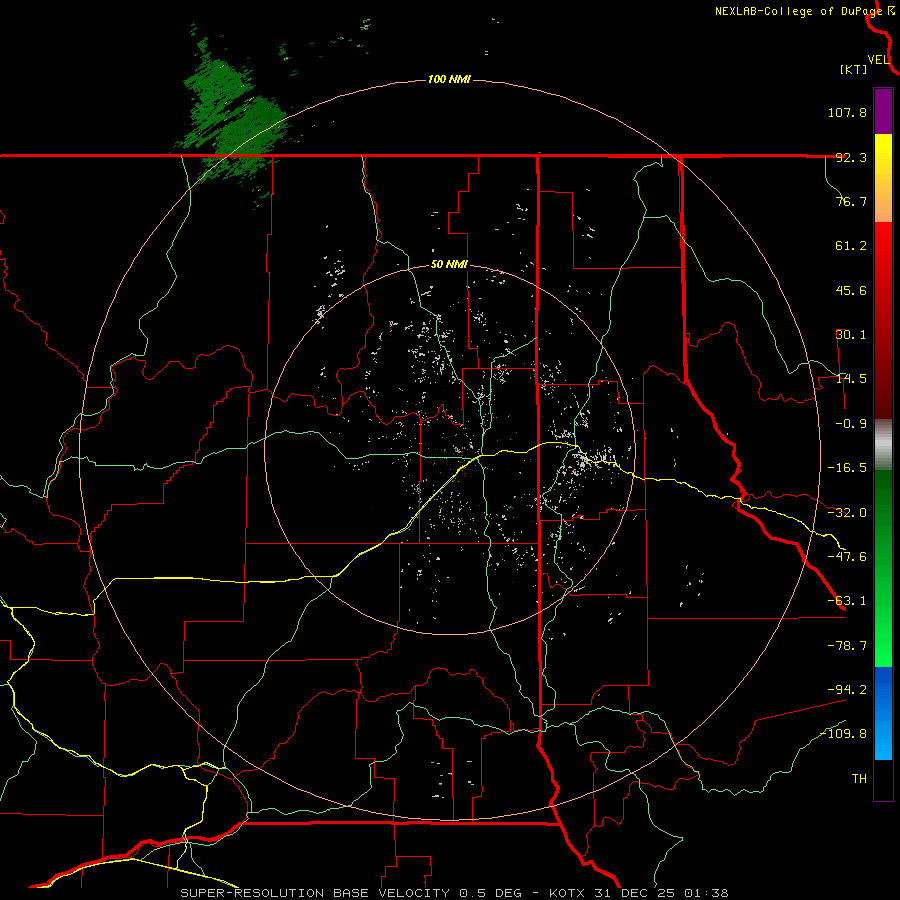The image size is (900, 900).
Task: Click the NEXLAB-College of DuPage credit text
Action: pyautogui.click(x=798, y=11)
